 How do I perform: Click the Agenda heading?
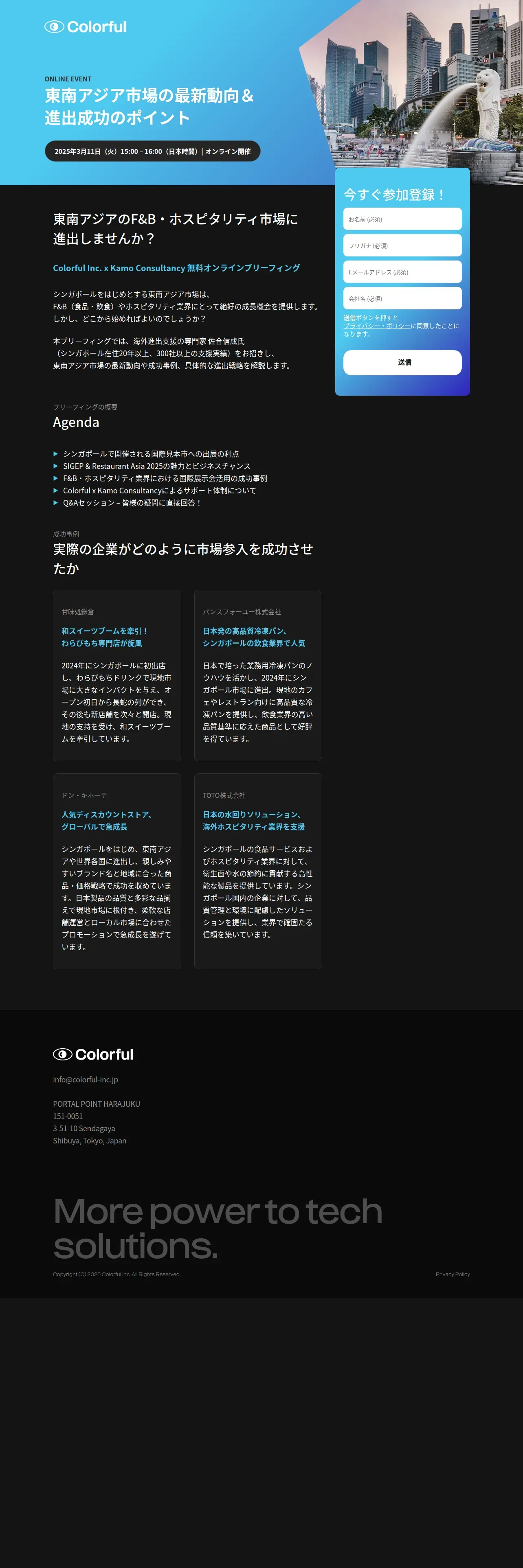tap(76, 423)
